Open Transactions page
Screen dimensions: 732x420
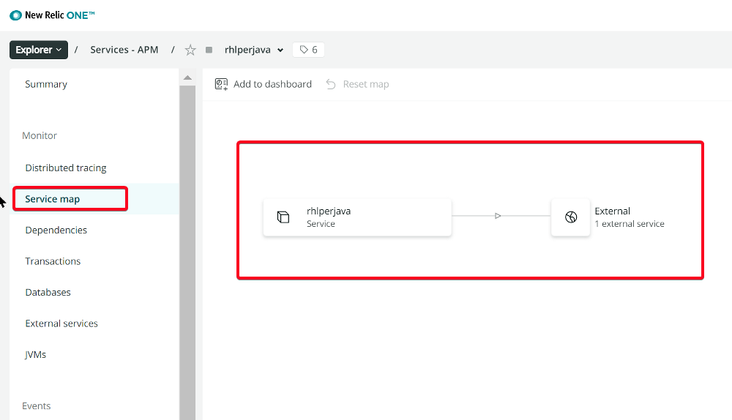pyautogui.click(x=53, y=261)
